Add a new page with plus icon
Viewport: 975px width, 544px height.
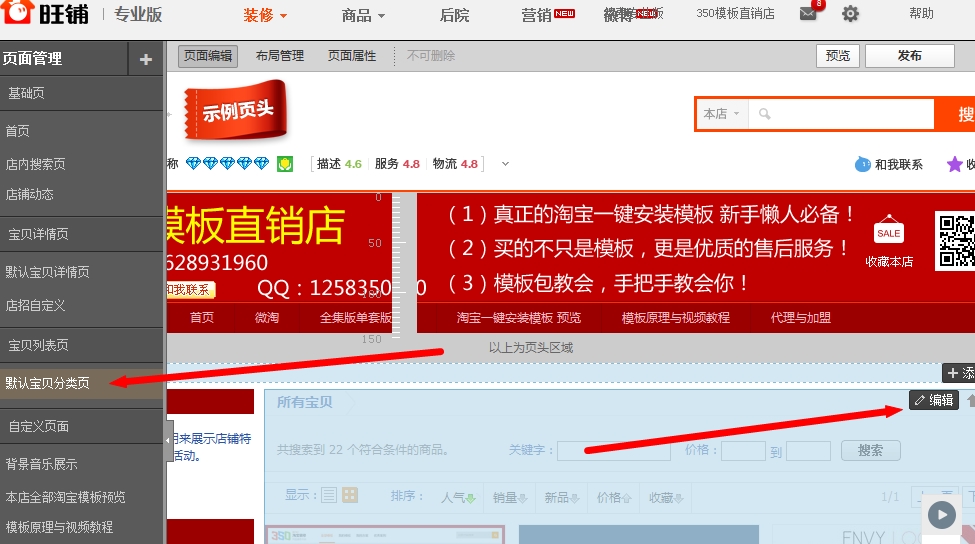(x=146, y=59)
